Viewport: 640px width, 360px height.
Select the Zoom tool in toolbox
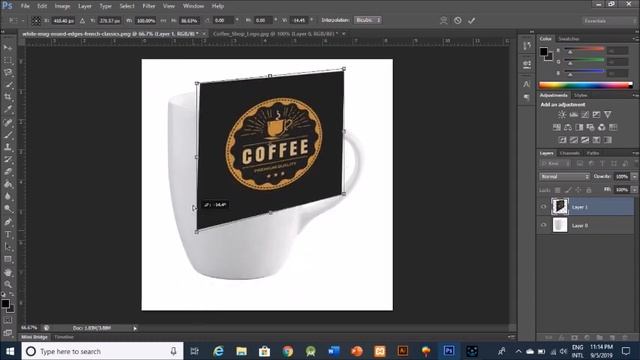pos(8,284)
